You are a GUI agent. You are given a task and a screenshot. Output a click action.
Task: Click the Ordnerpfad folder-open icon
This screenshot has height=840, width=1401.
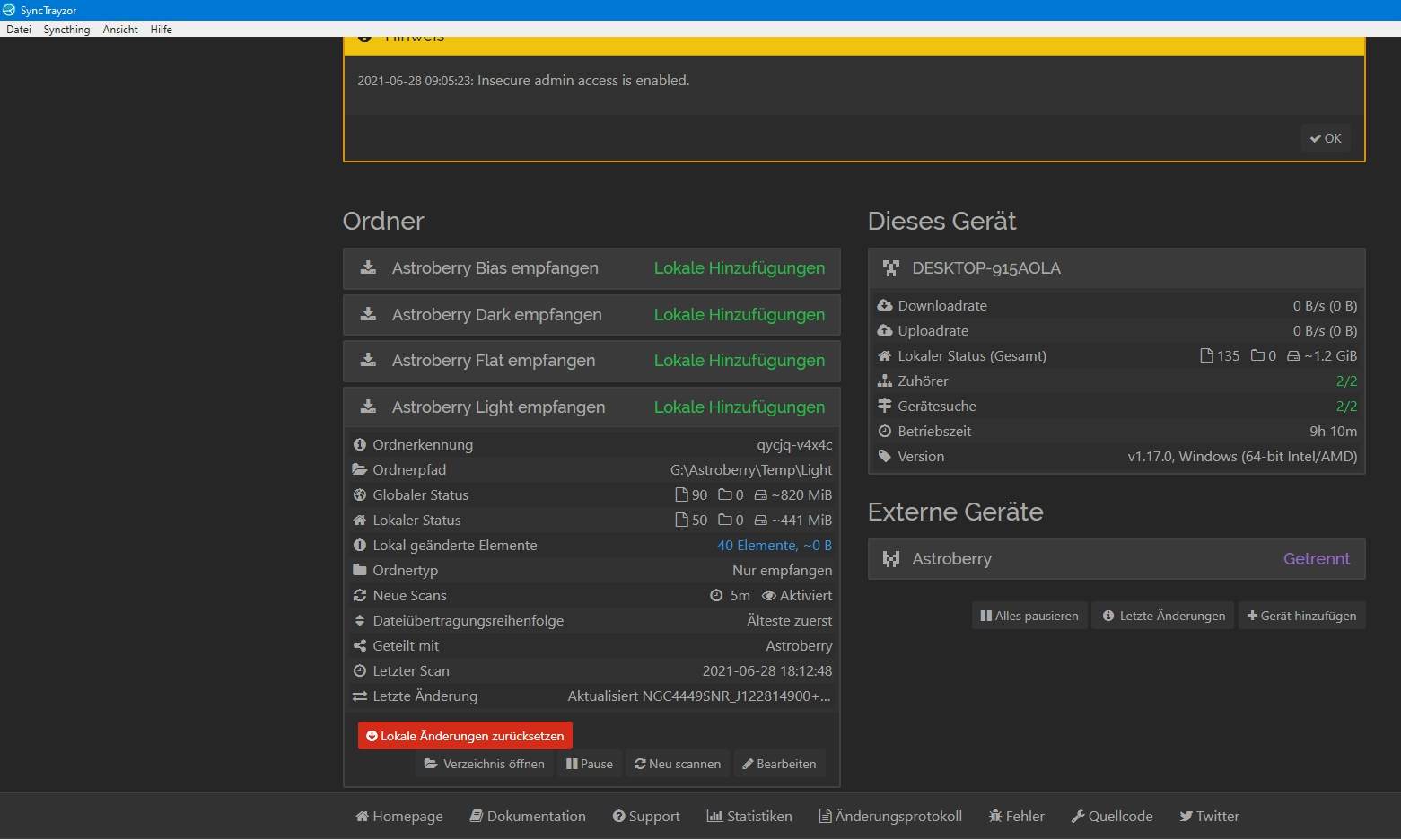(x=360, y=469)
